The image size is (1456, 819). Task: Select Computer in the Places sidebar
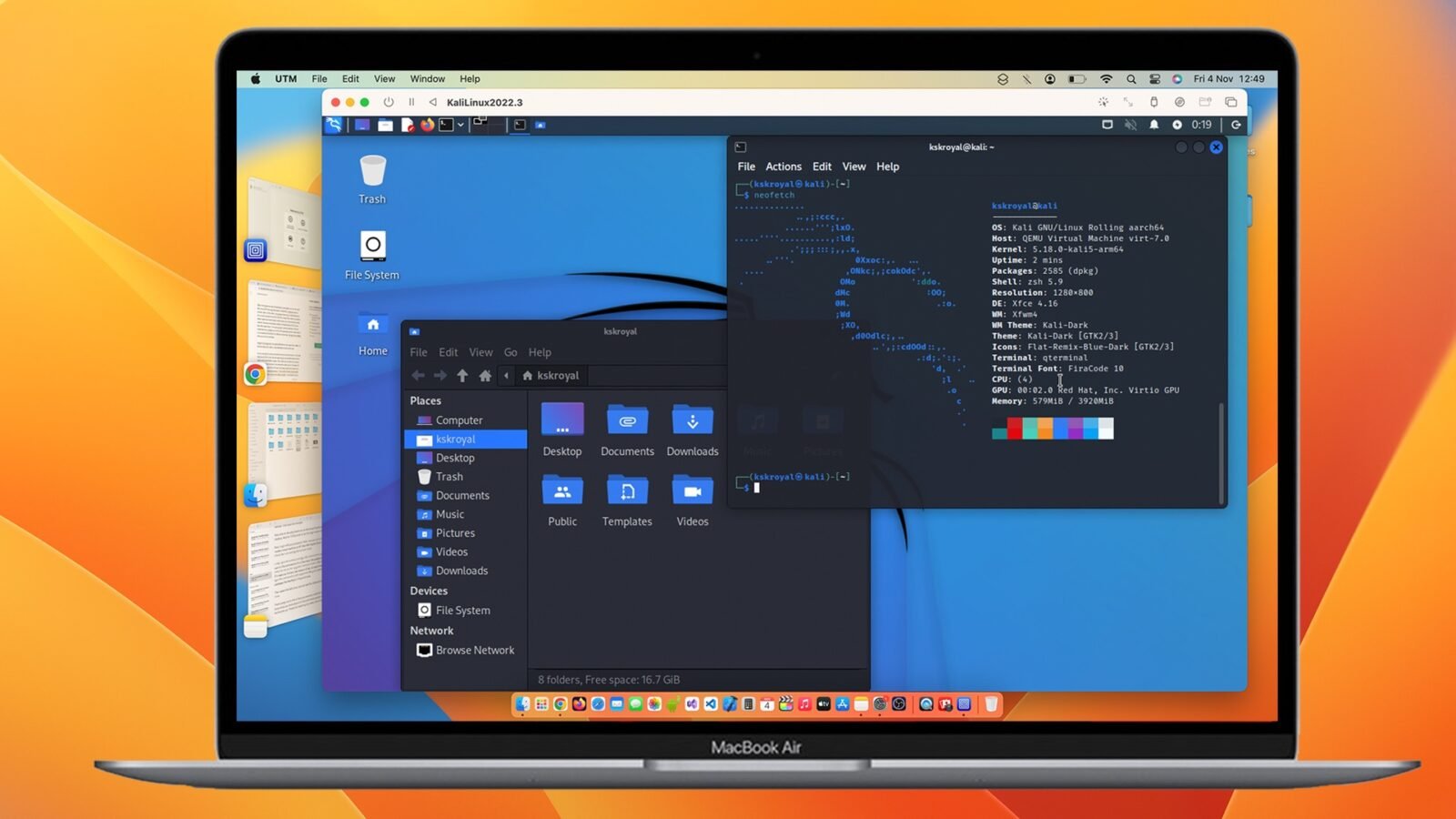[x=465, y=420]
